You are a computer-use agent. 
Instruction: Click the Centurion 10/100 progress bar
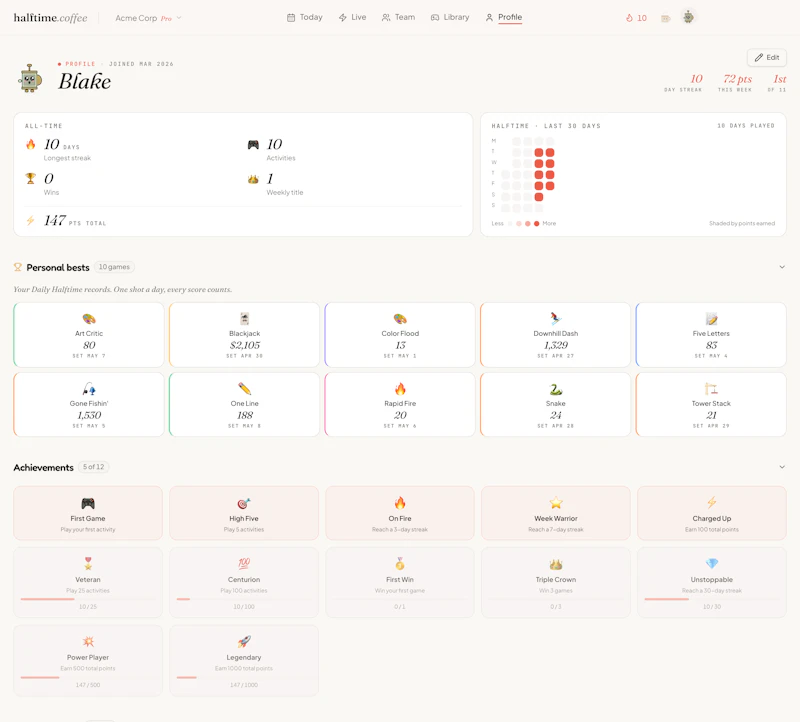[x=244, y=599]
